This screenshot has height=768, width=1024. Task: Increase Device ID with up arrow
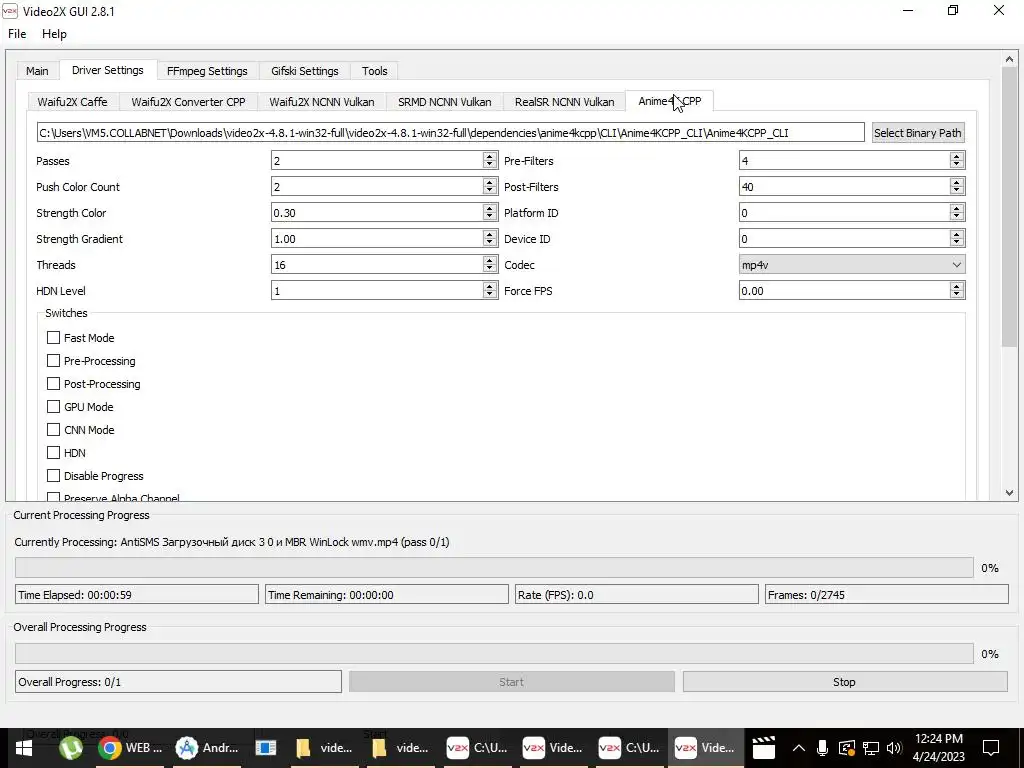point(957,234)
